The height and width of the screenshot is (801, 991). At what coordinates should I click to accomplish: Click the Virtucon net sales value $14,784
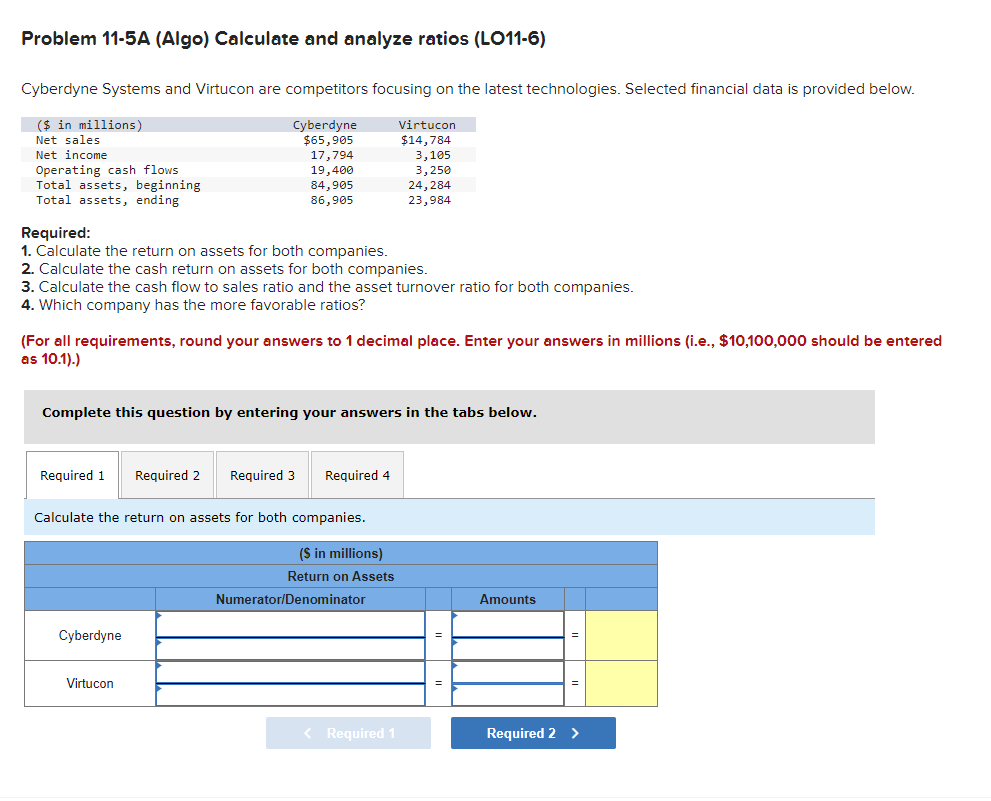425,140
